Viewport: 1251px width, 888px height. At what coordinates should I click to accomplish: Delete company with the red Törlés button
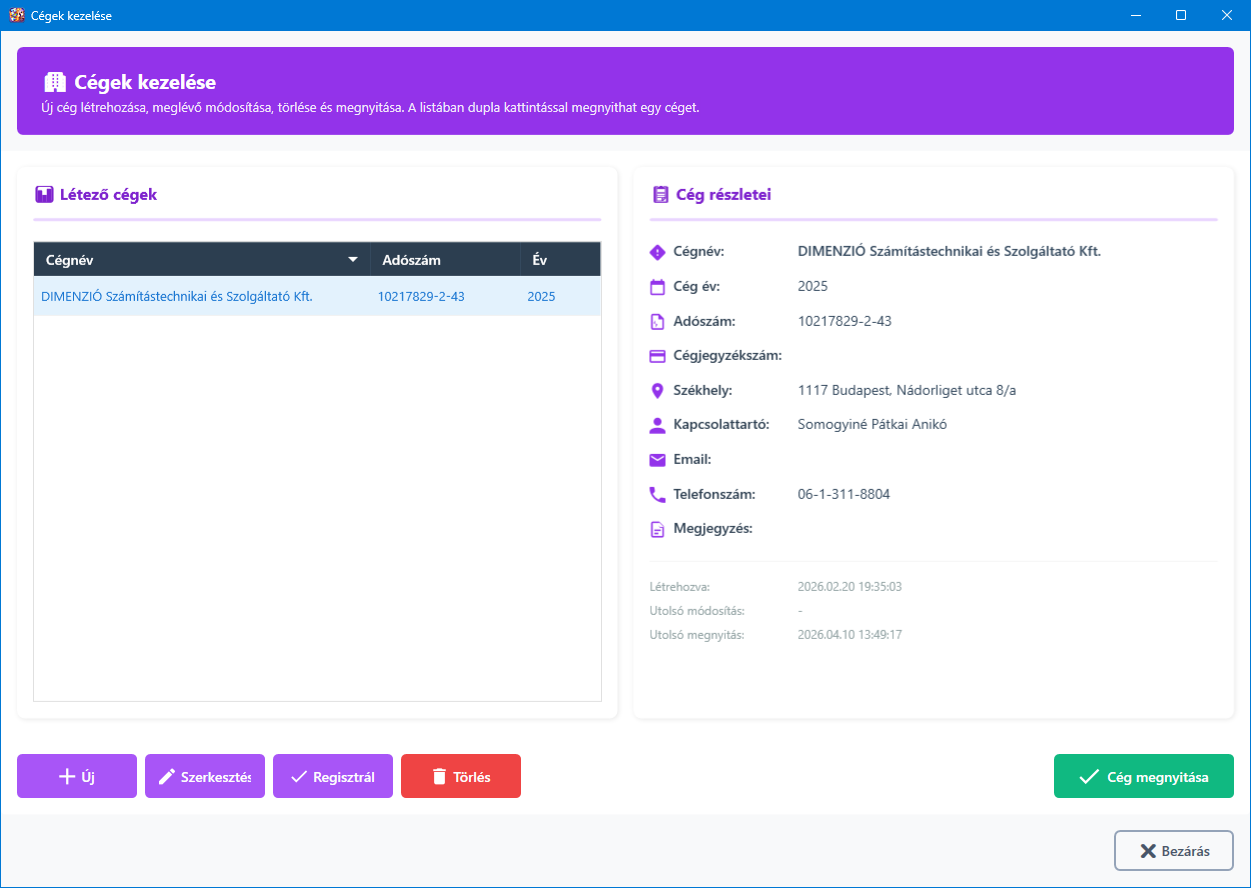click(x=461, y=776)
